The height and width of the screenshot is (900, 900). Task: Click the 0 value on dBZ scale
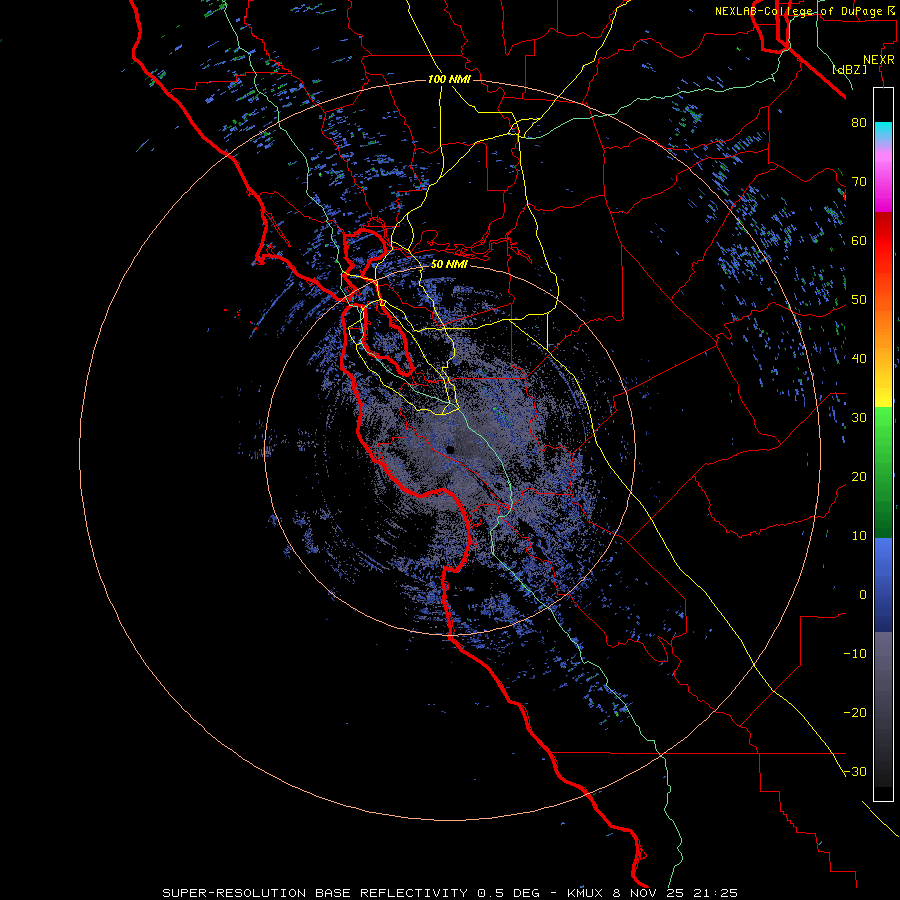pos(863,595)
